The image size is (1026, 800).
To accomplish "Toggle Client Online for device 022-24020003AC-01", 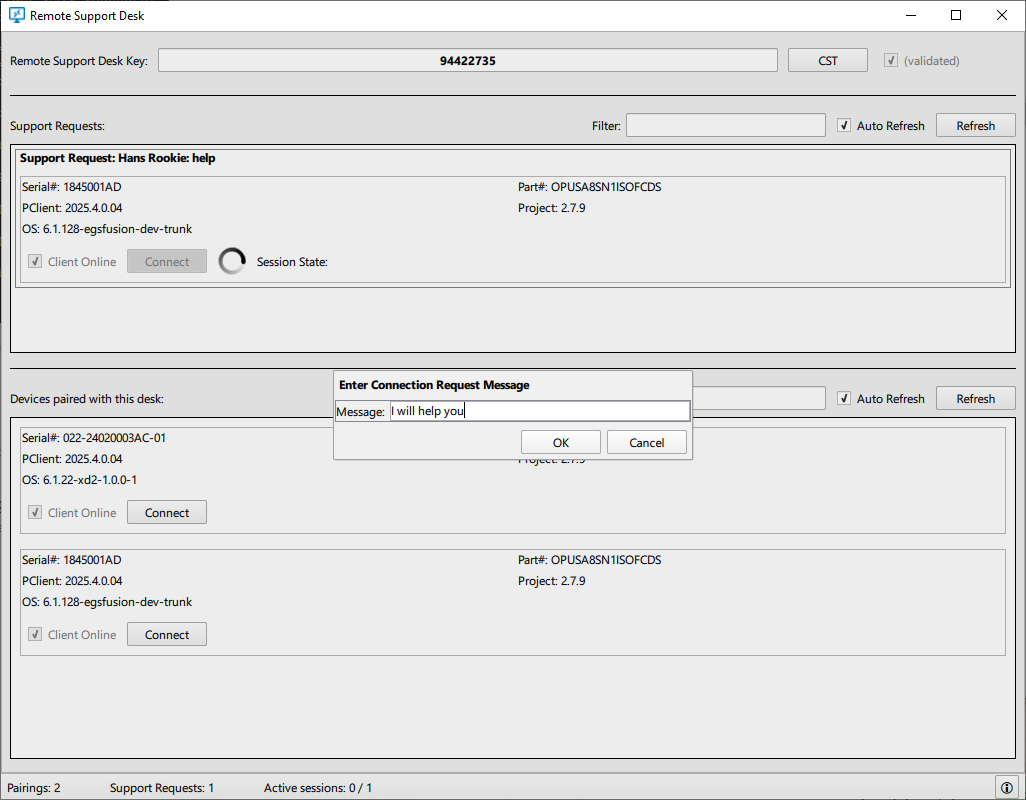I will (x=35, y=513).
